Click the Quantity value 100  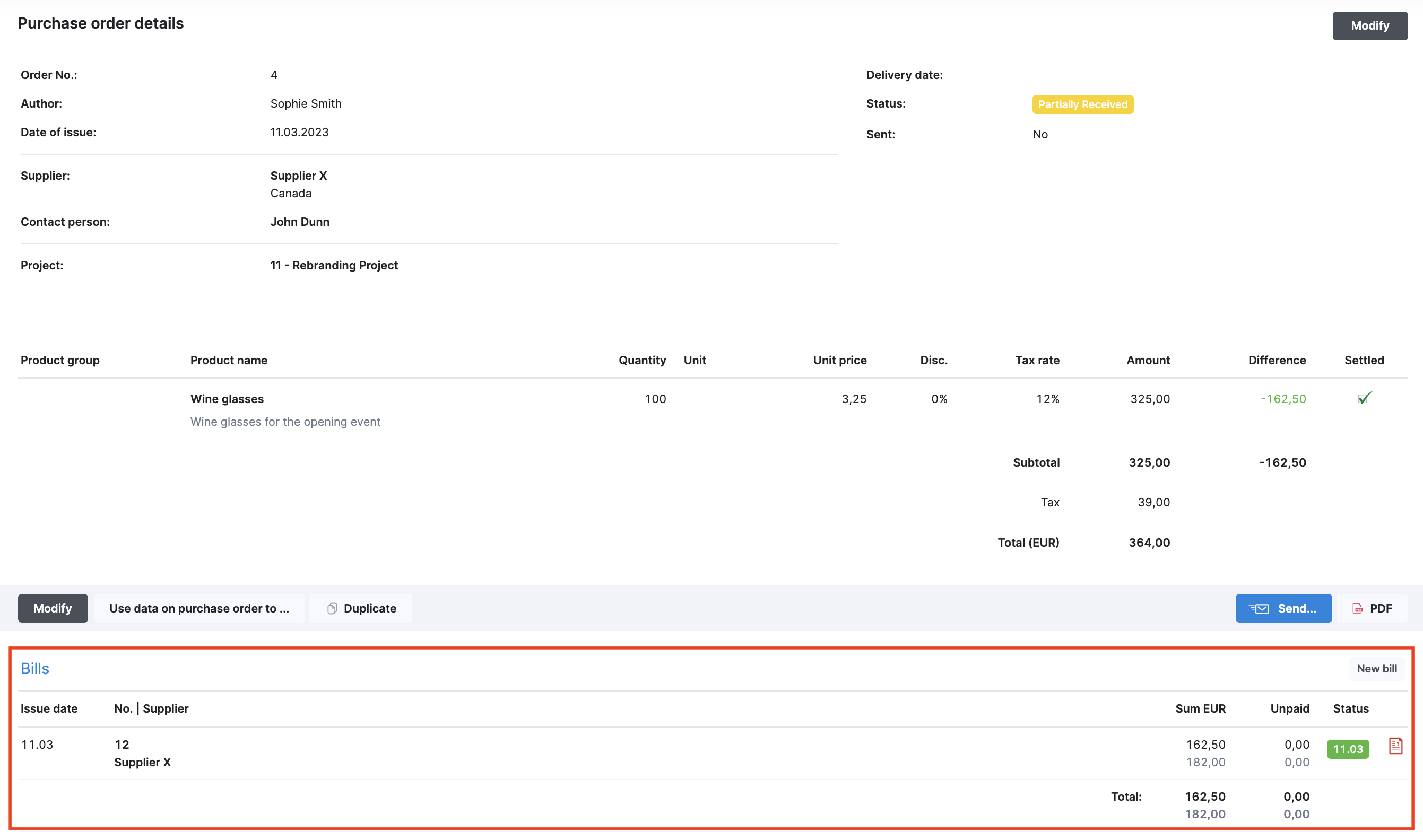pyautogui.click(x=655, y=398)
